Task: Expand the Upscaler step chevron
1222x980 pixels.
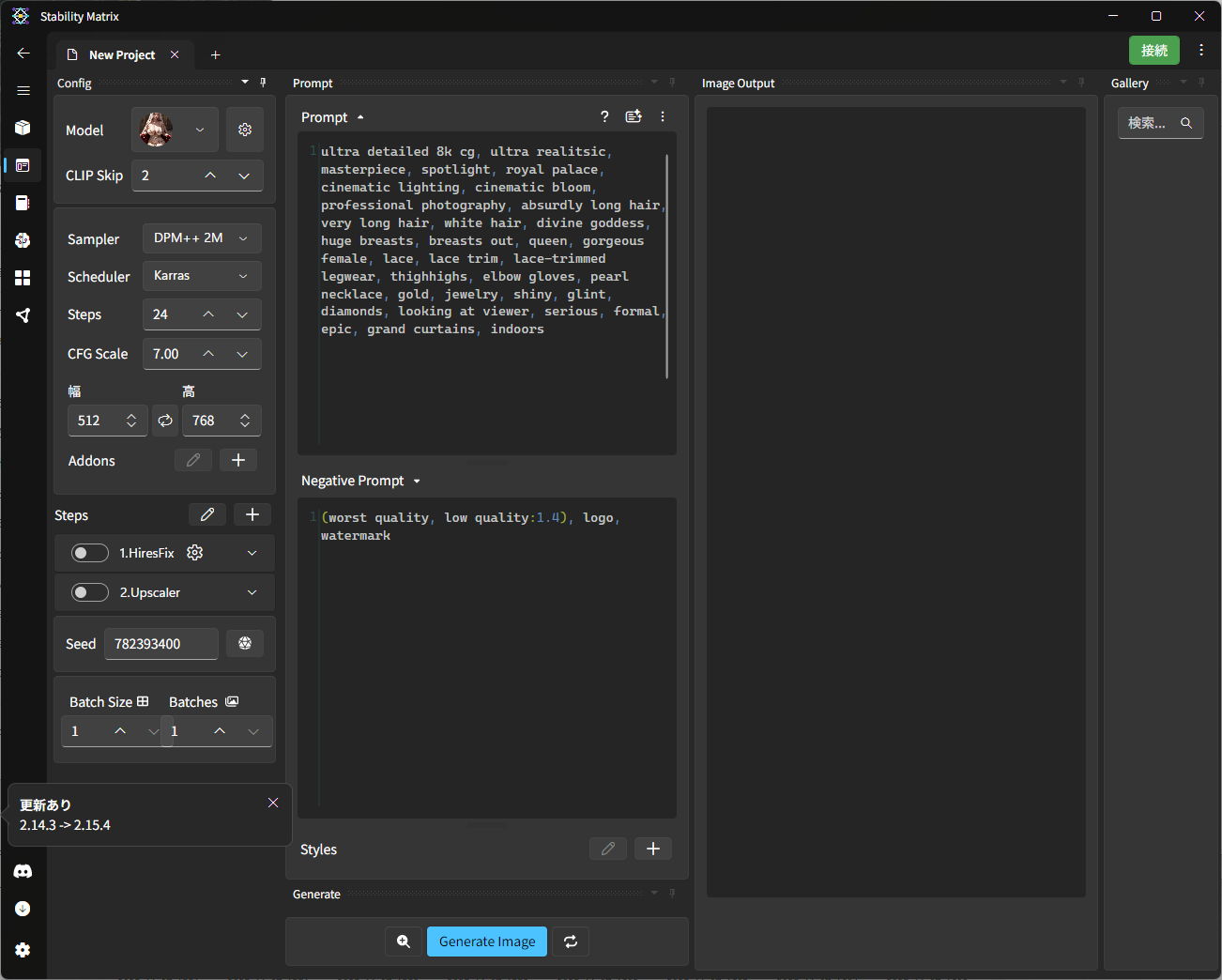Action: [x=252, y=592]
